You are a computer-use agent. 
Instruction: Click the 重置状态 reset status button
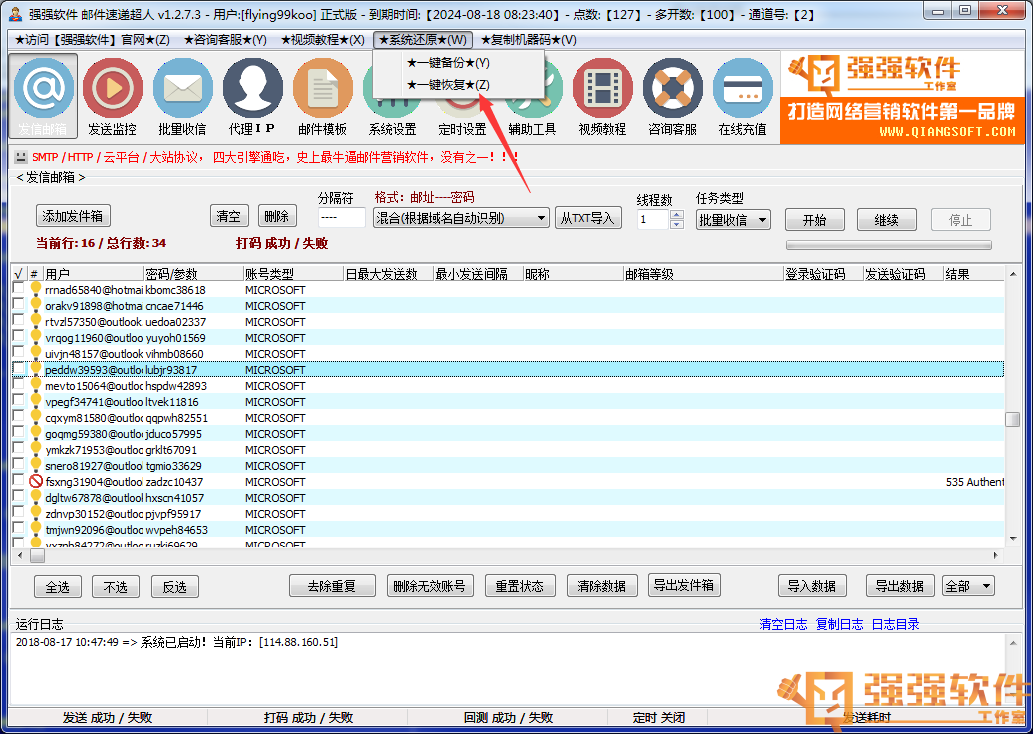point(520,586)
